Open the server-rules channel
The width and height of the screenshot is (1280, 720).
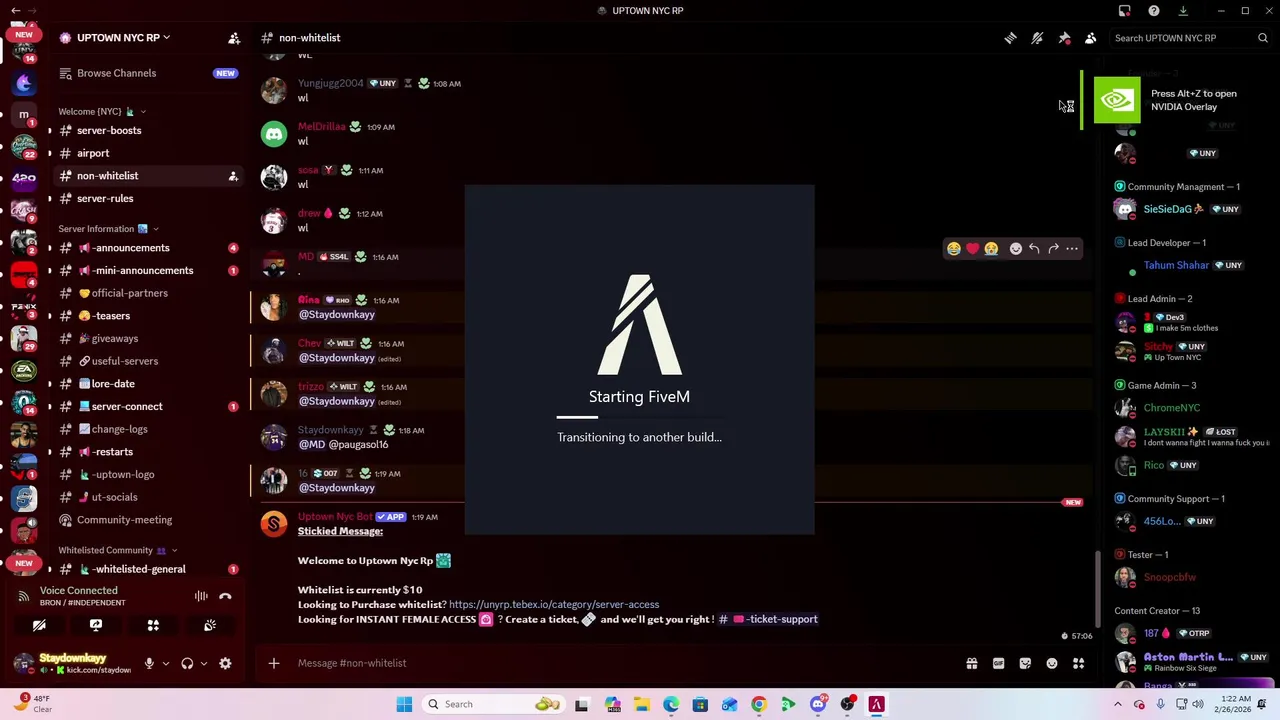[x=105, y=198]
